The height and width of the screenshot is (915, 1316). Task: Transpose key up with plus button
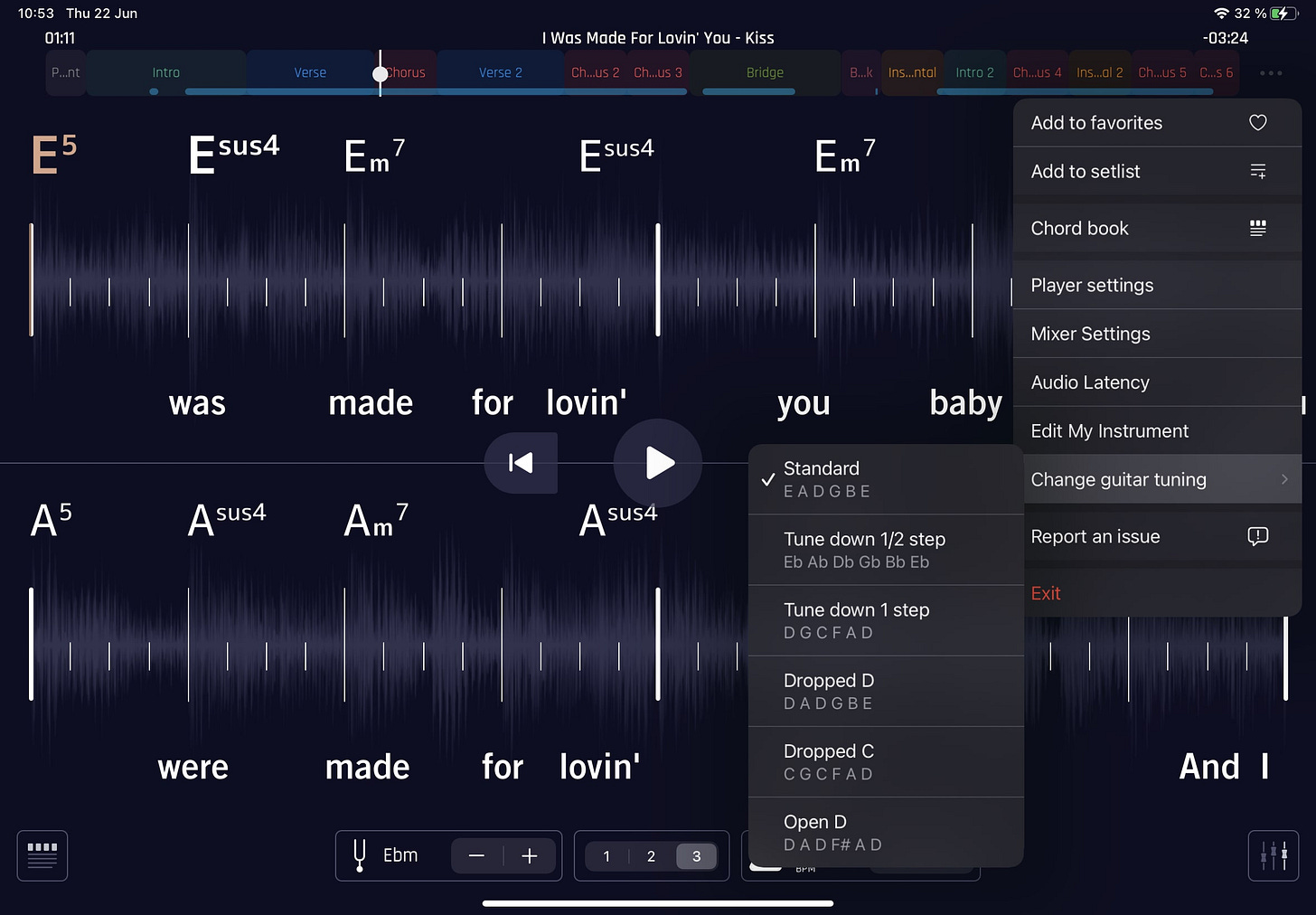click(530, 855)
